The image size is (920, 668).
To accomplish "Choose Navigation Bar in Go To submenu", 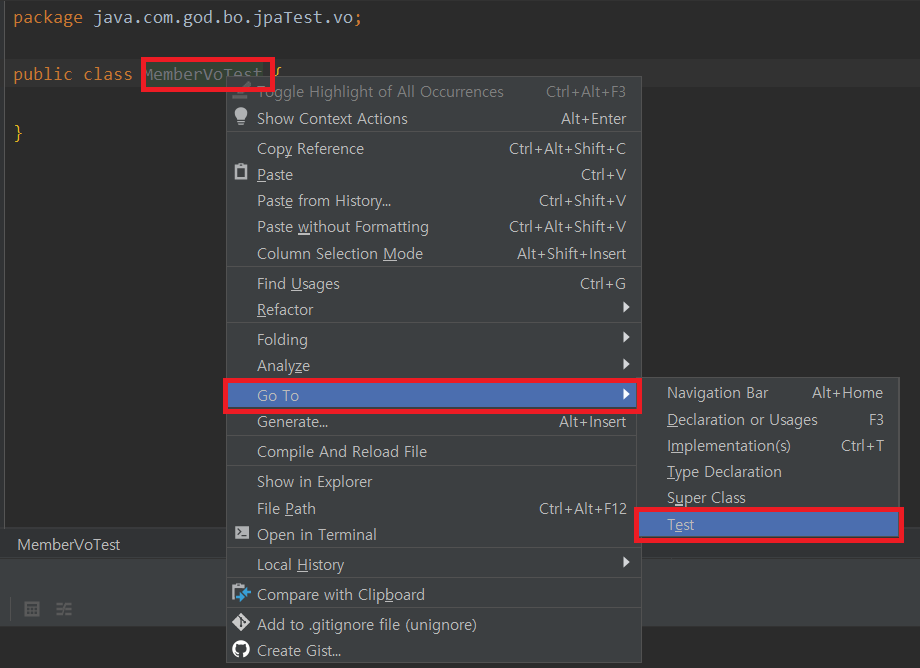I will 769,393.
